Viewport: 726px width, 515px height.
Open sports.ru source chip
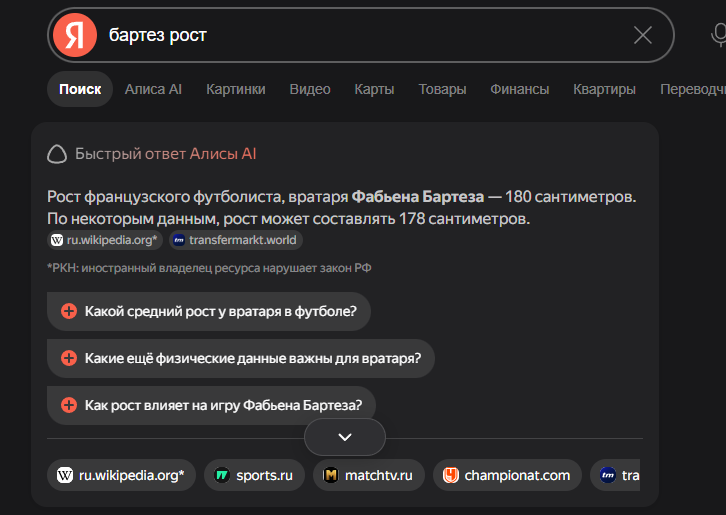(x=254, y=475)
